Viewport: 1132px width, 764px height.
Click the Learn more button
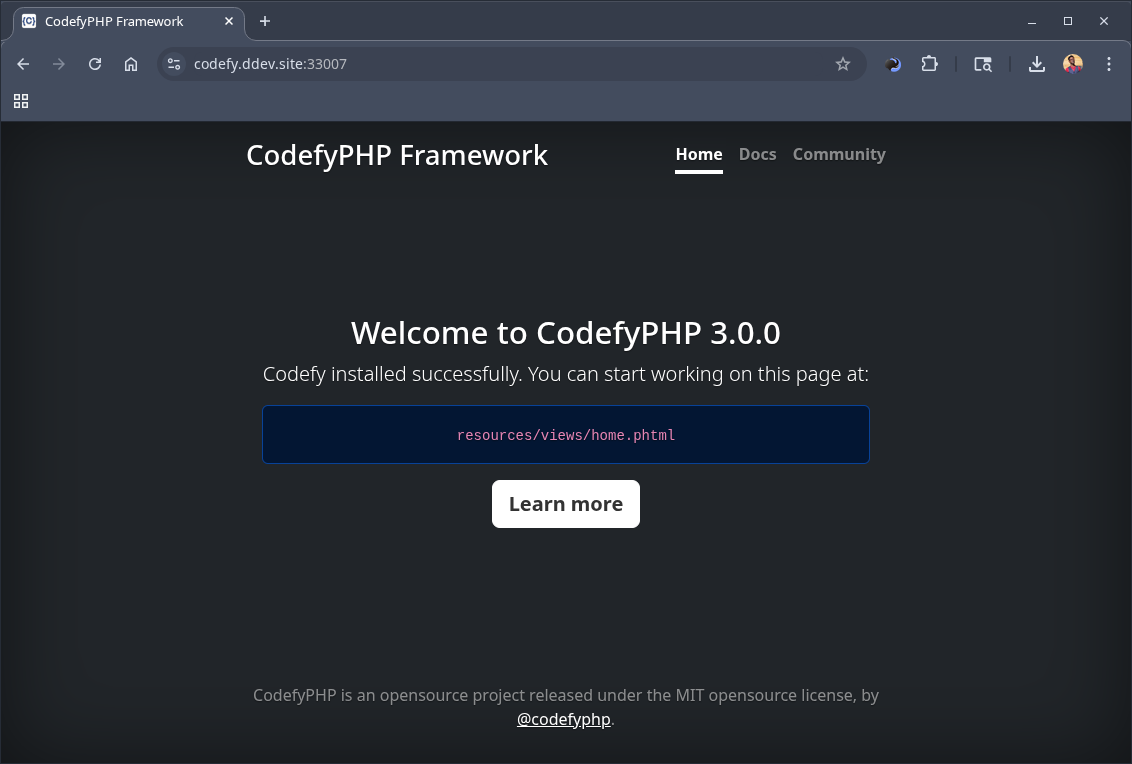point(565,504)
